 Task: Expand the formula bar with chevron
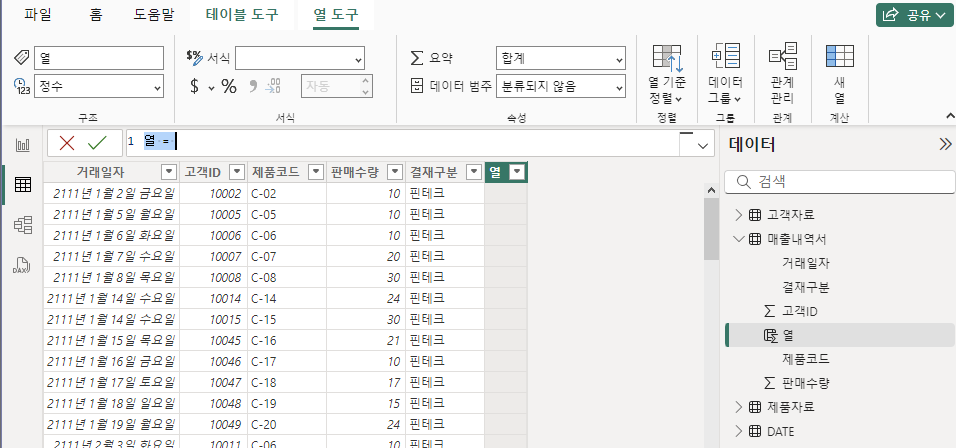(703, 146)
